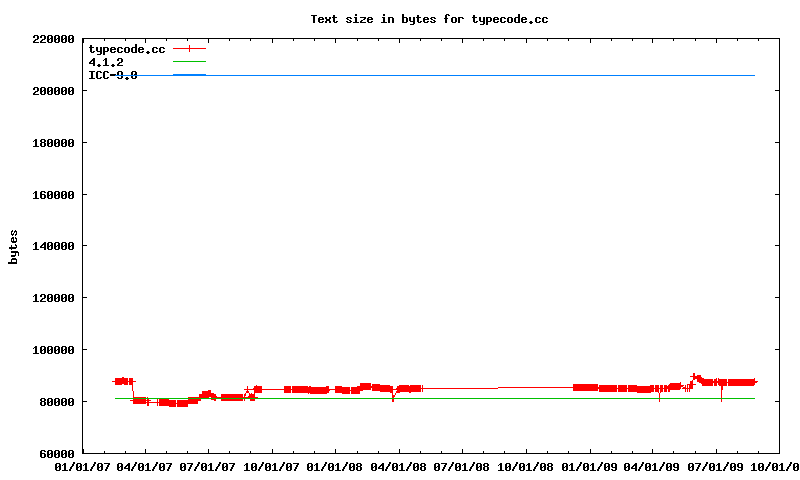Select the typecode.cc legend label
The height and width of the screenshot is (480, 800).
[x=127, y=49]
